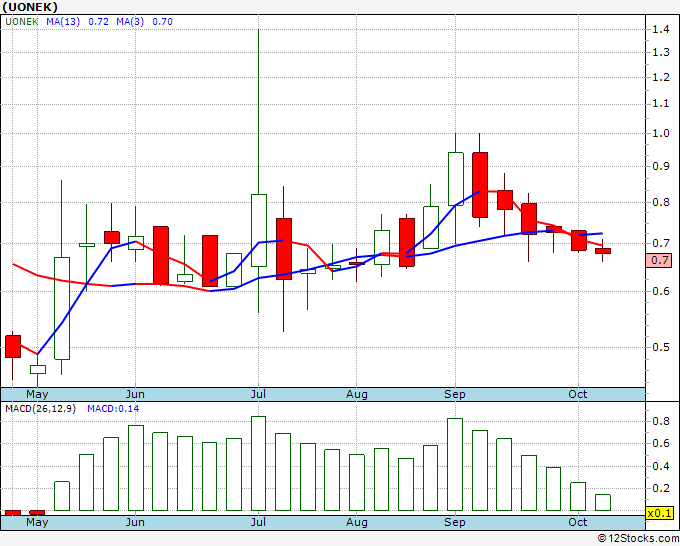Click the MA(13) 0.72 legend entry
Screen dimensions: 680x546
(x=78, y=21)
